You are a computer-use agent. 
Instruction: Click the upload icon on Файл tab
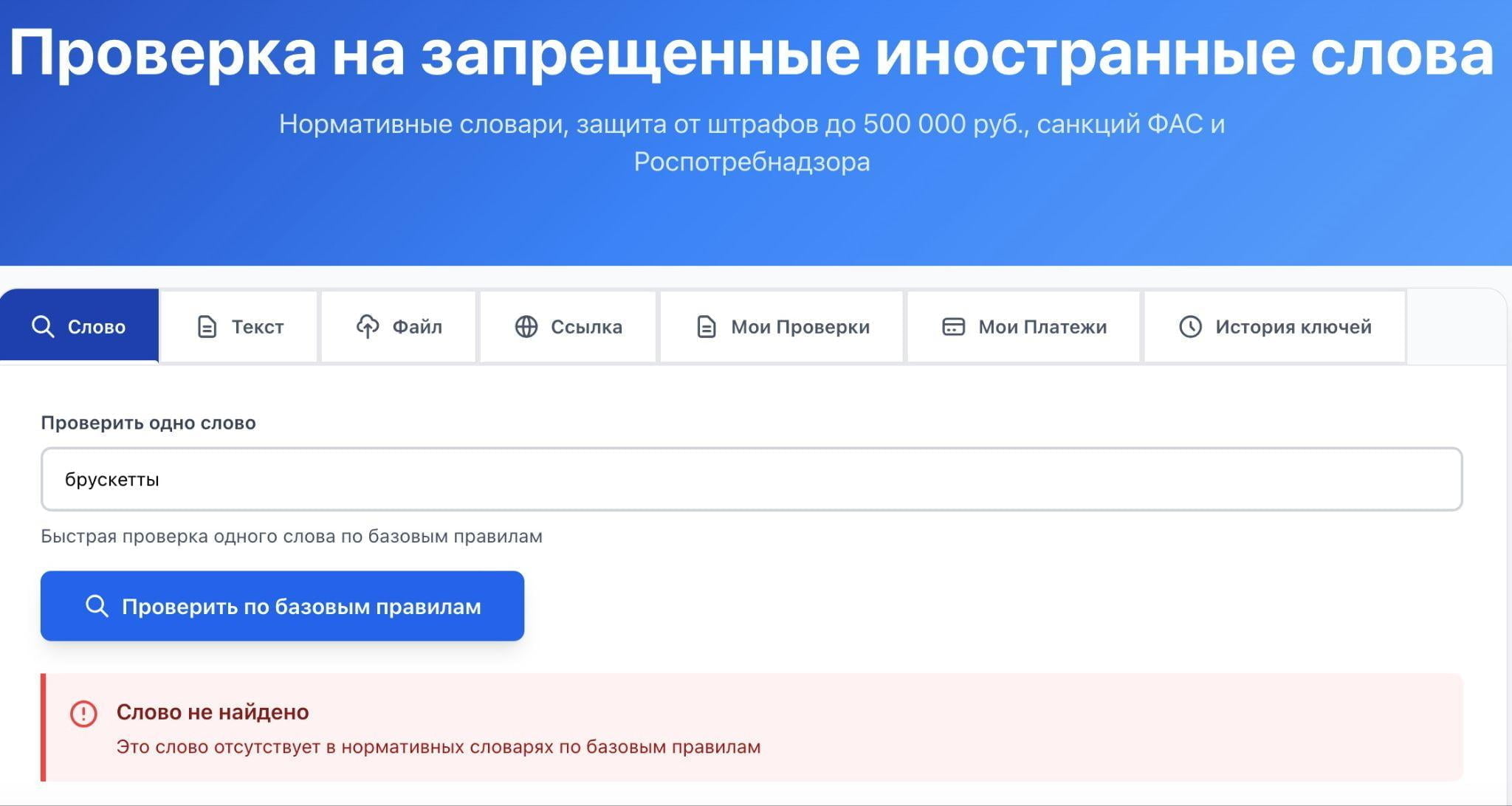[x=367, y=325]
